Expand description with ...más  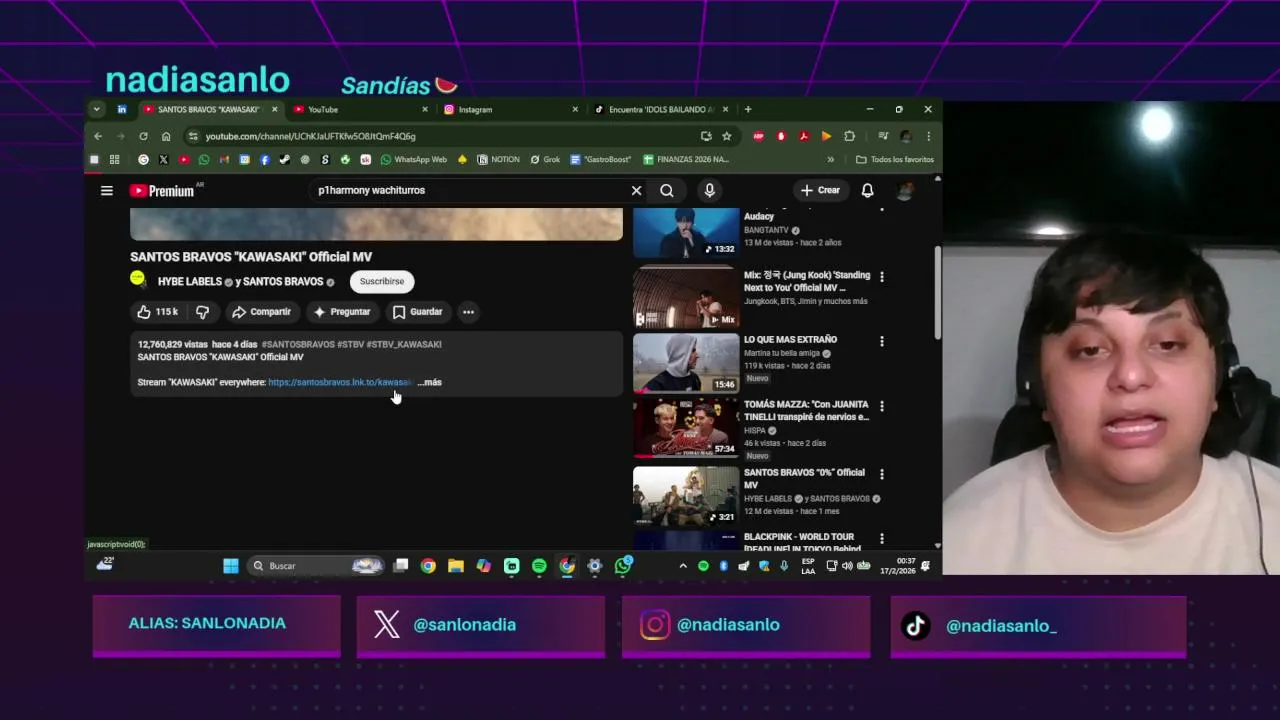coord(429,382)
